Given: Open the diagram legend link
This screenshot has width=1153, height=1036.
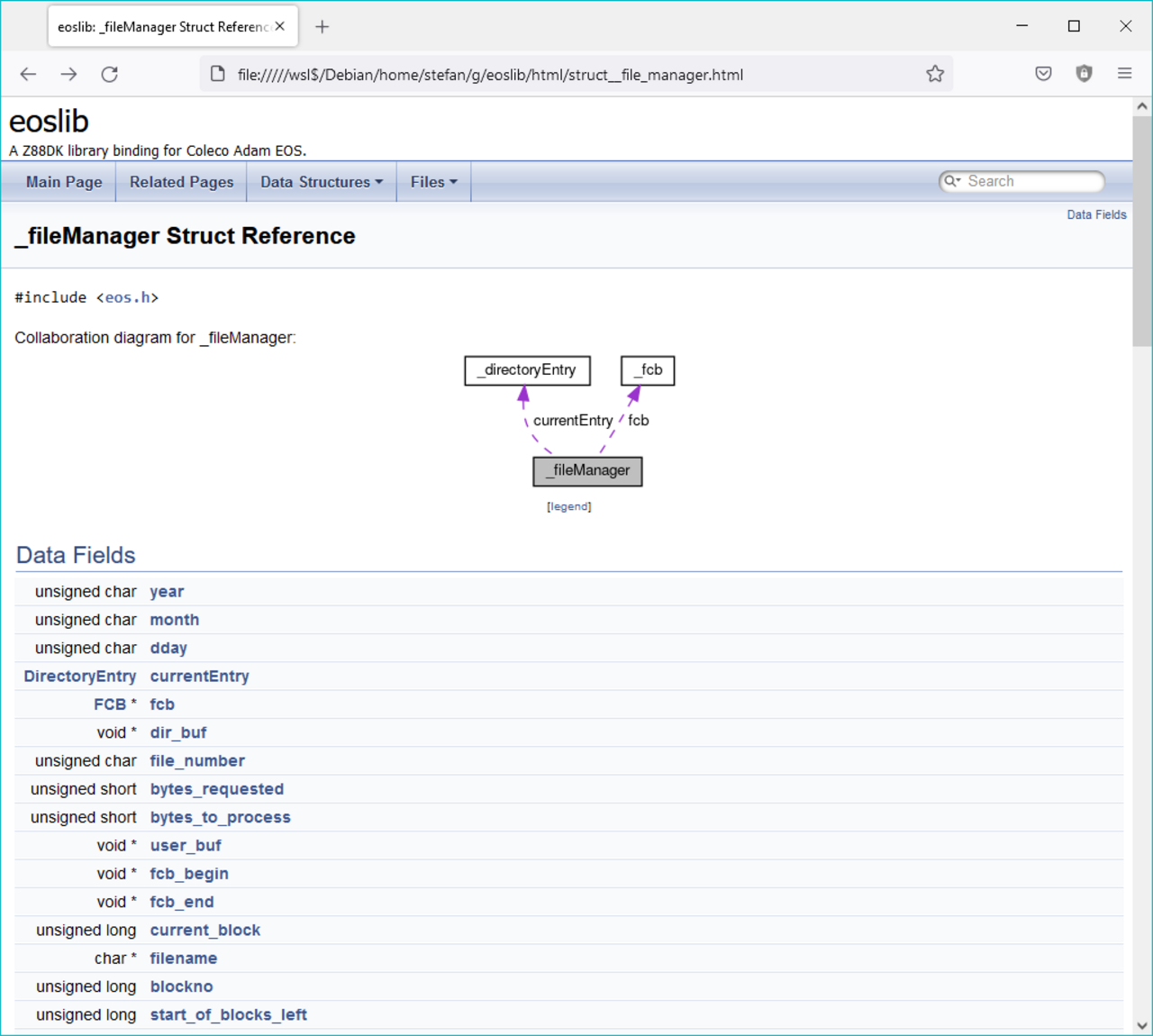Looking at the screenshot, I should 568,507.
